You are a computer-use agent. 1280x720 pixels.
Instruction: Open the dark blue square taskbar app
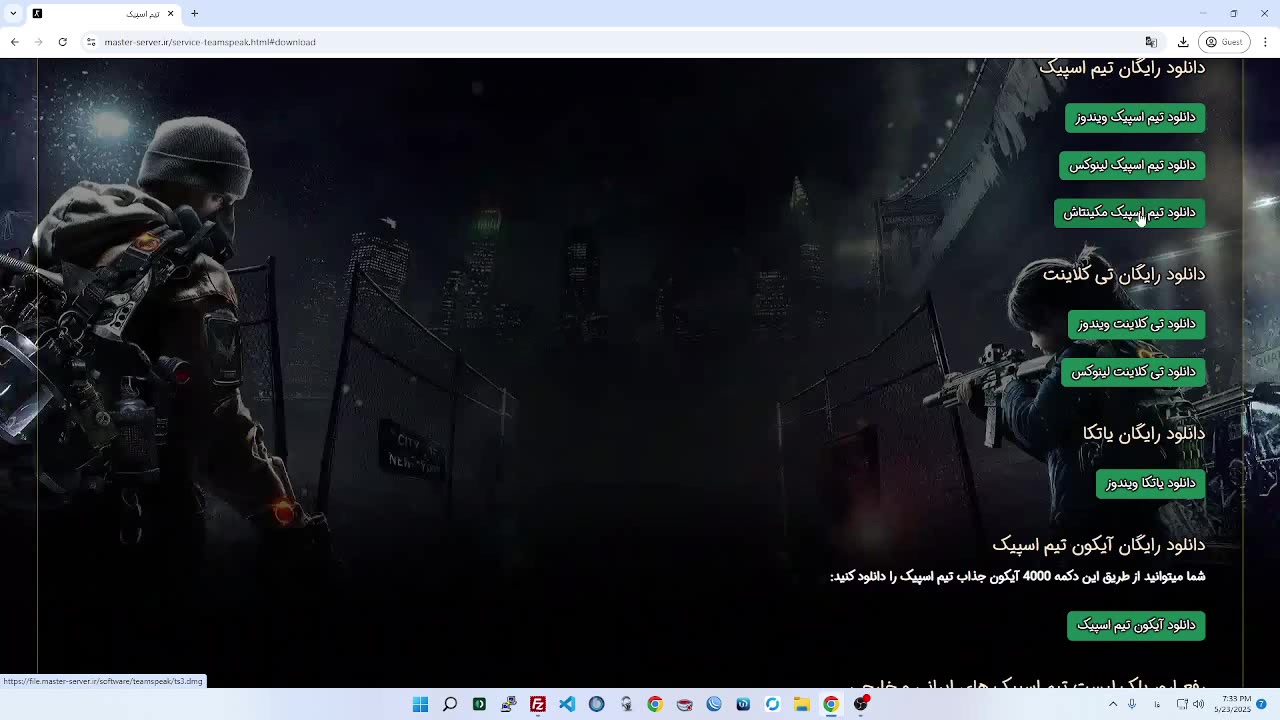(x=743, y=704)
